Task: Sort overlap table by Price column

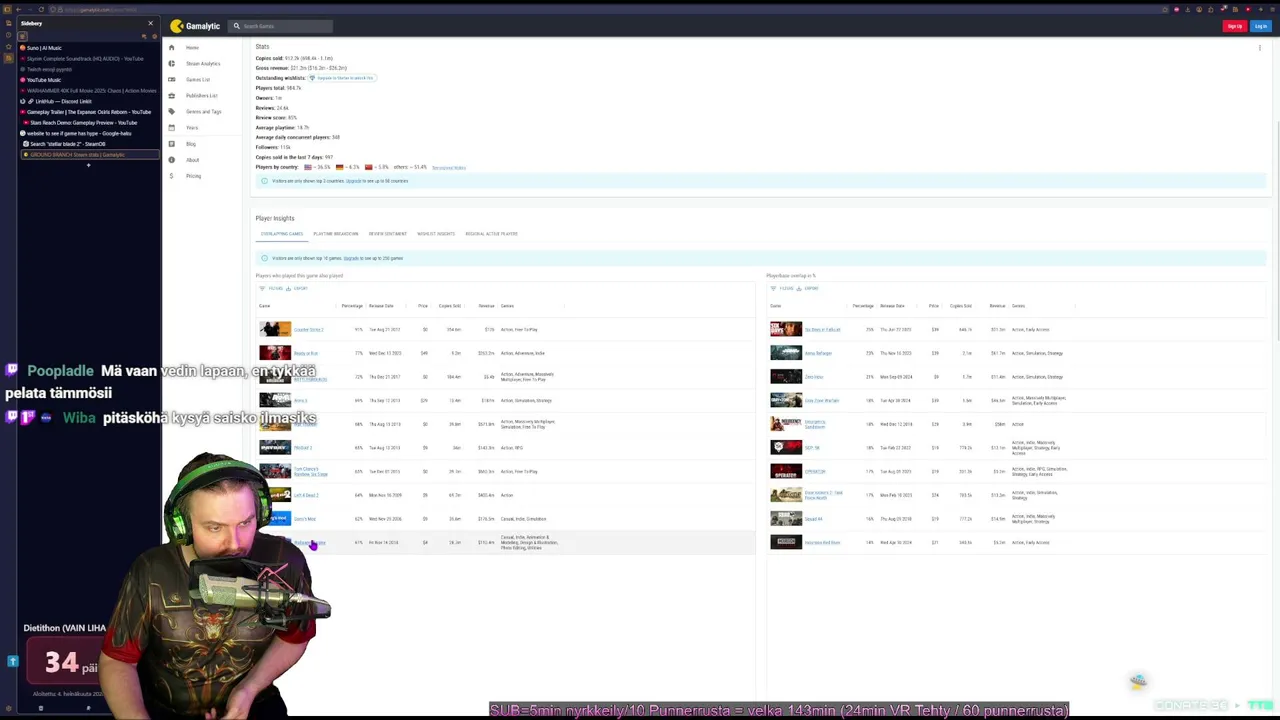Action: 934,306
